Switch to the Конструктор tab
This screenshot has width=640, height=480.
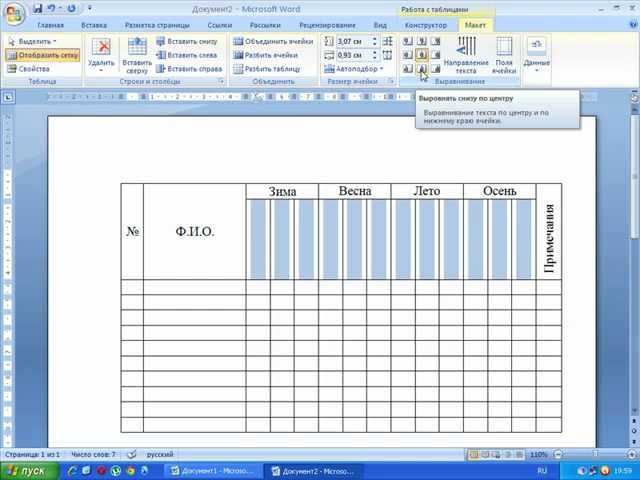click(426, 25)
